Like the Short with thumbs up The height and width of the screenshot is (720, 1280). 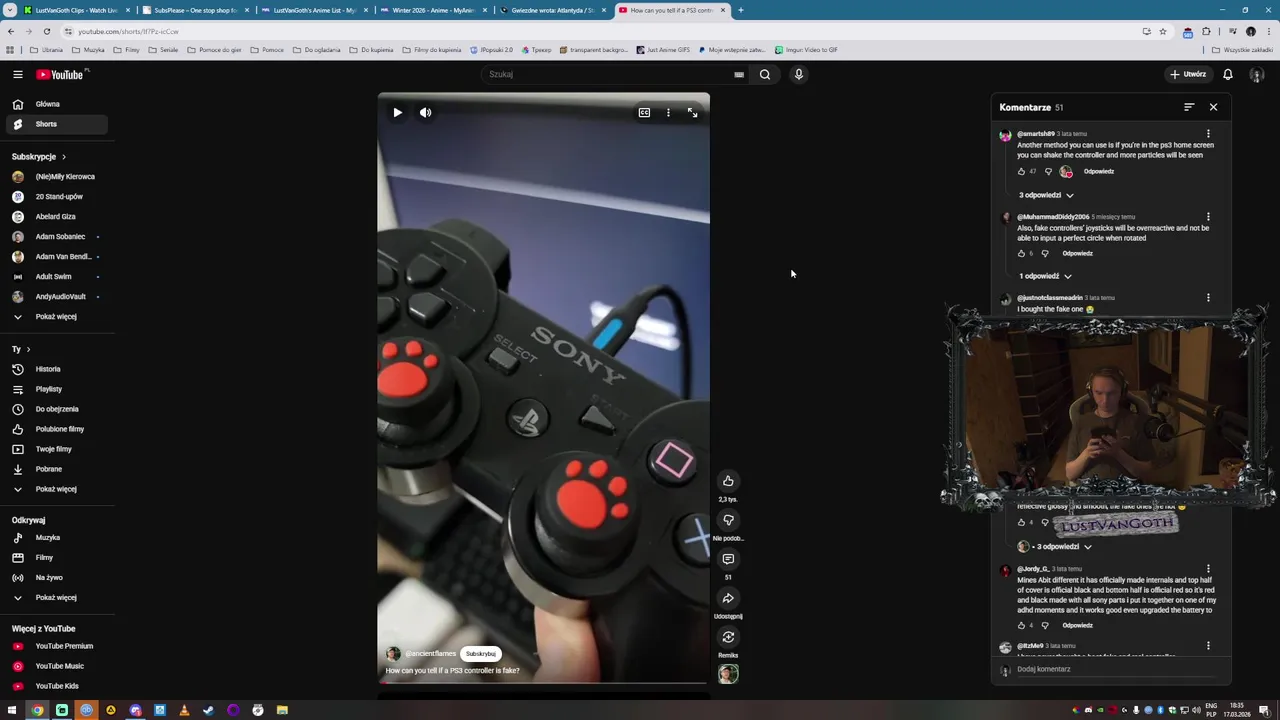coord(728,481)
